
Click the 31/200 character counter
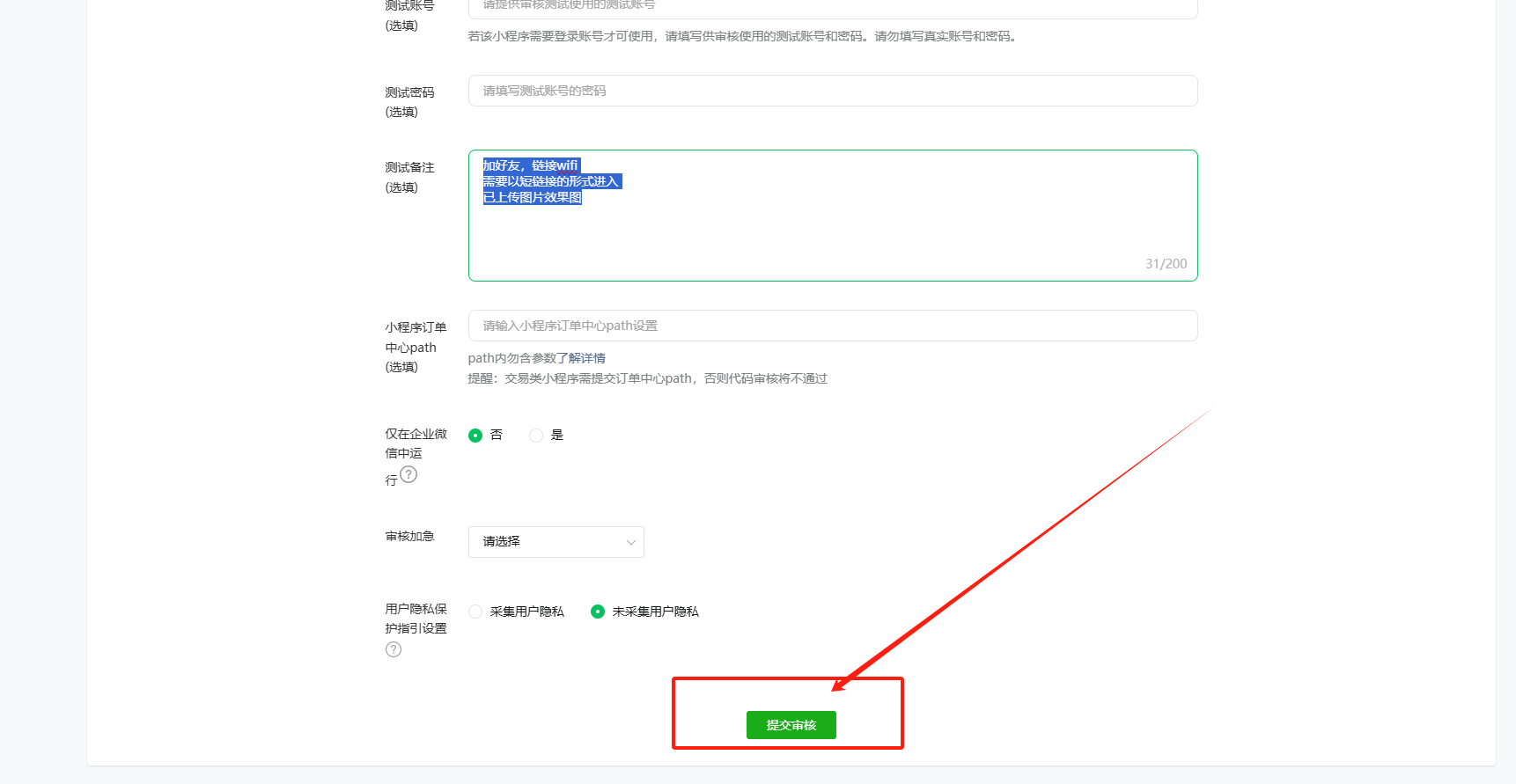pos(1166,264)
